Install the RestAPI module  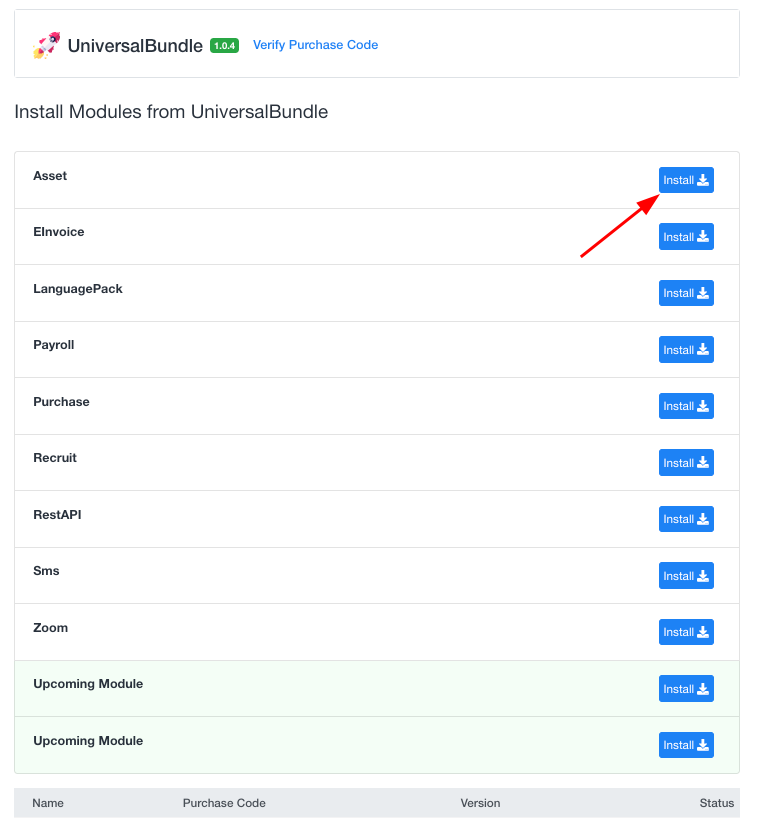click(x=686, y=519)
